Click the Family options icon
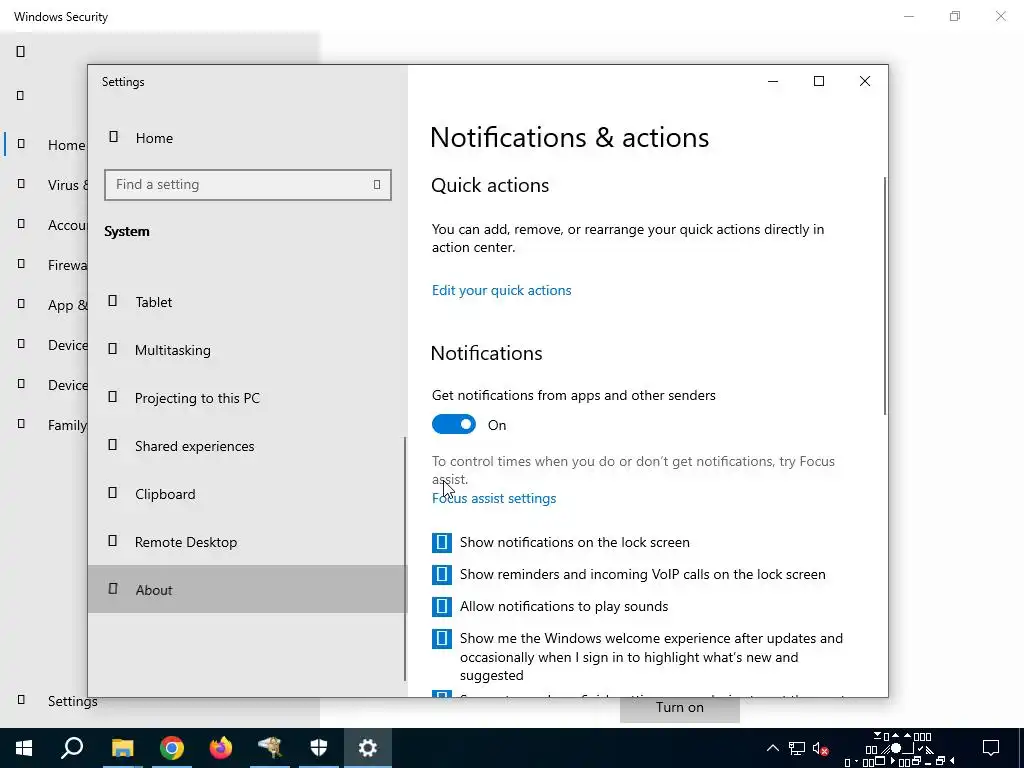 click(21, 423)
